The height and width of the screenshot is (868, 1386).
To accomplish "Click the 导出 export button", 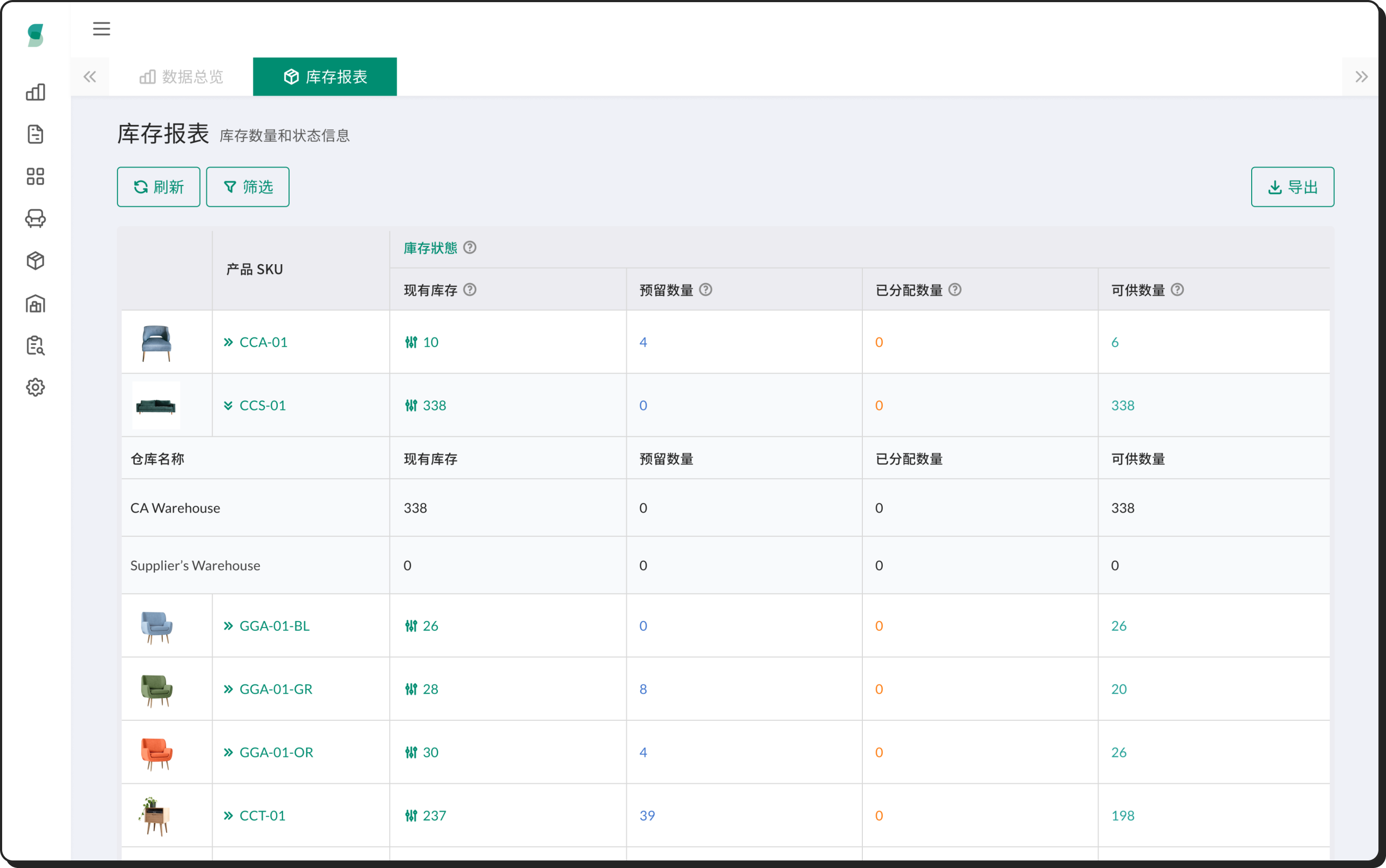I will [x=1292, y=187].
